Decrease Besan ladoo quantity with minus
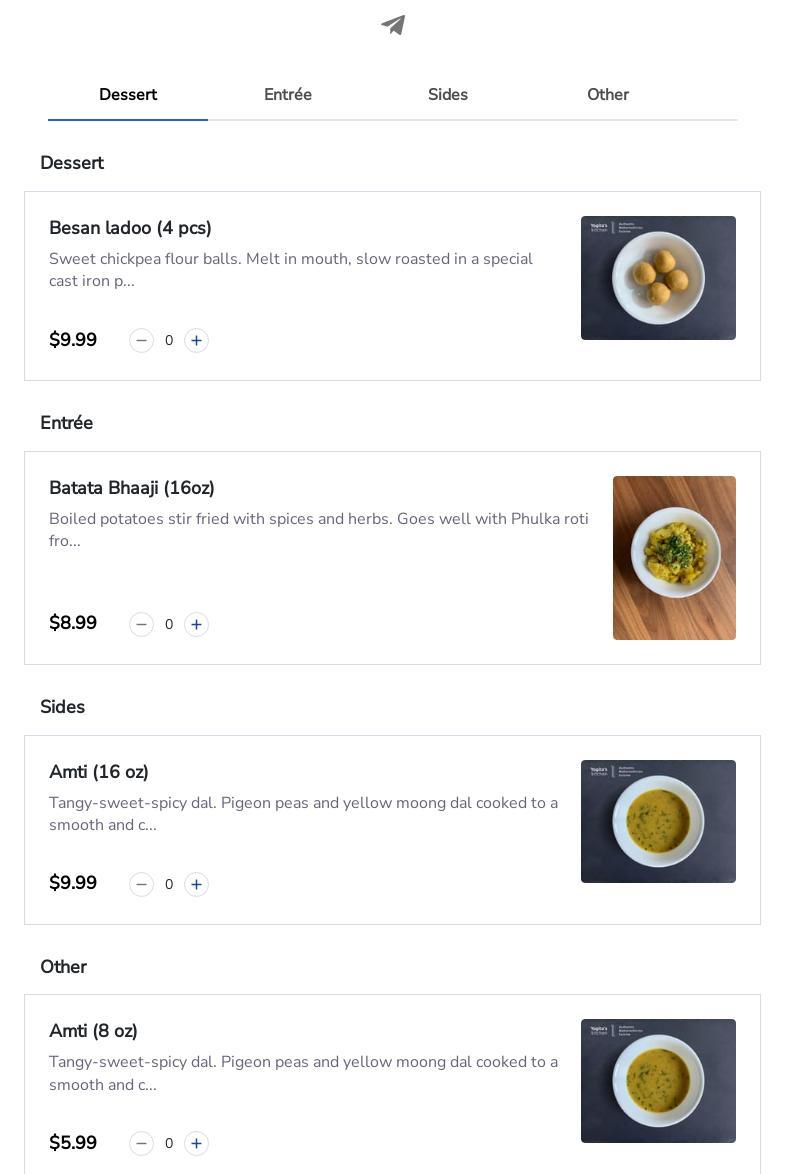Screen dimensions: 785x1174 click(141, 341)
